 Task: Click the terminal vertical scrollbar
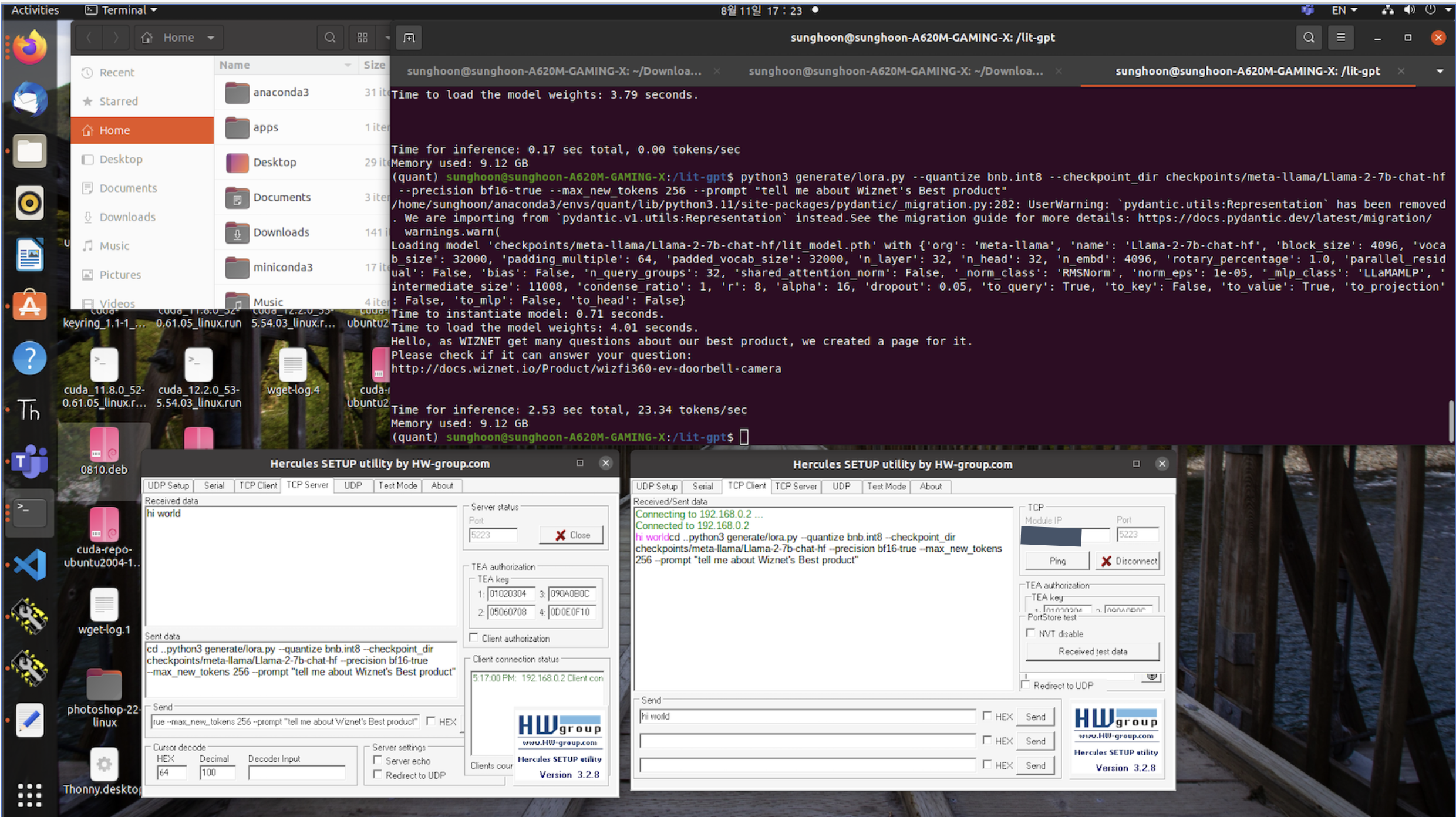coord(1451,420)
